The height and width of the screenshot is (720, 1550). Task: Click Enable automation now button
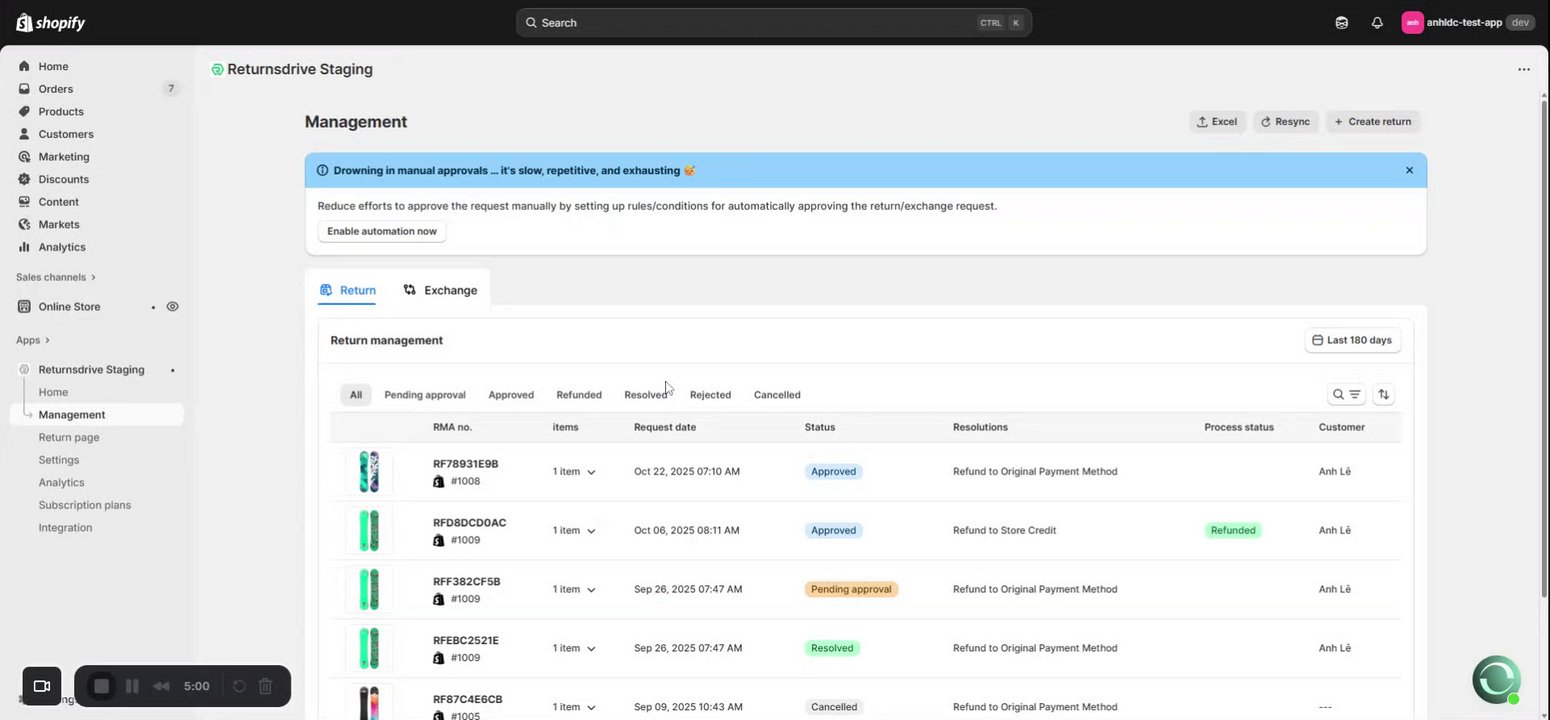382,231
